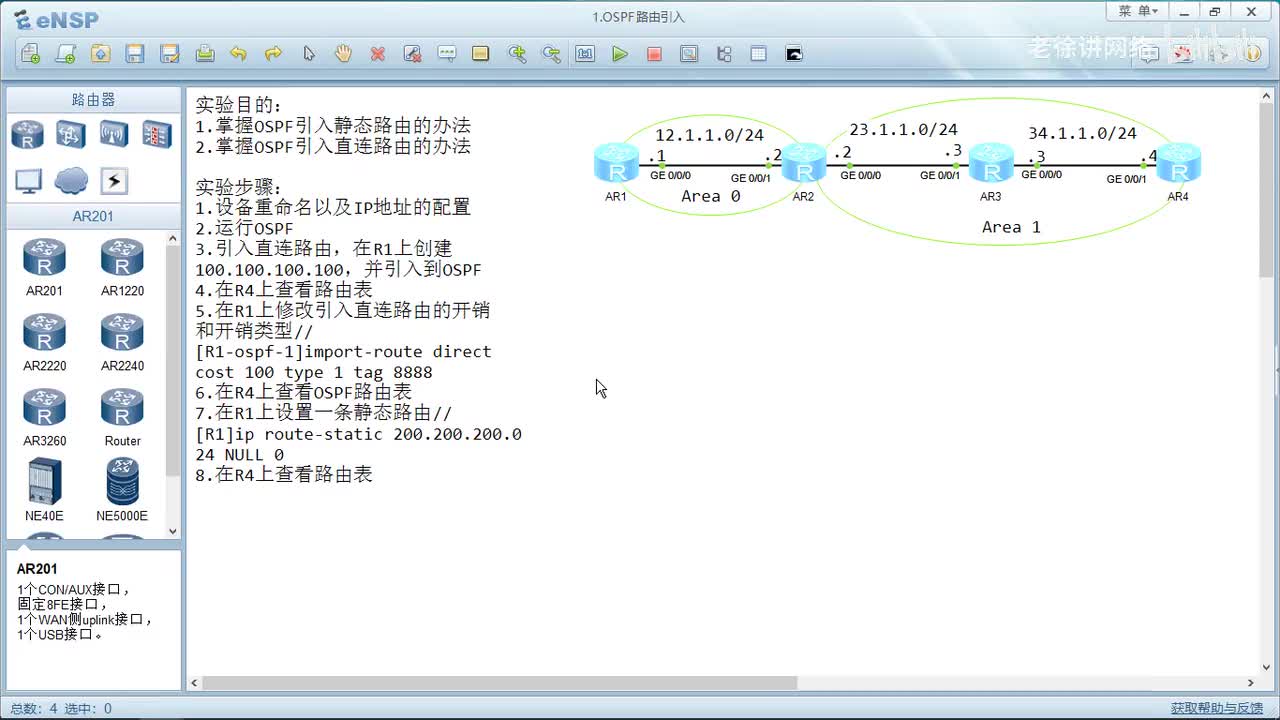Stop all devices with red square button
Screen dimensions: 1280x720
654,54
